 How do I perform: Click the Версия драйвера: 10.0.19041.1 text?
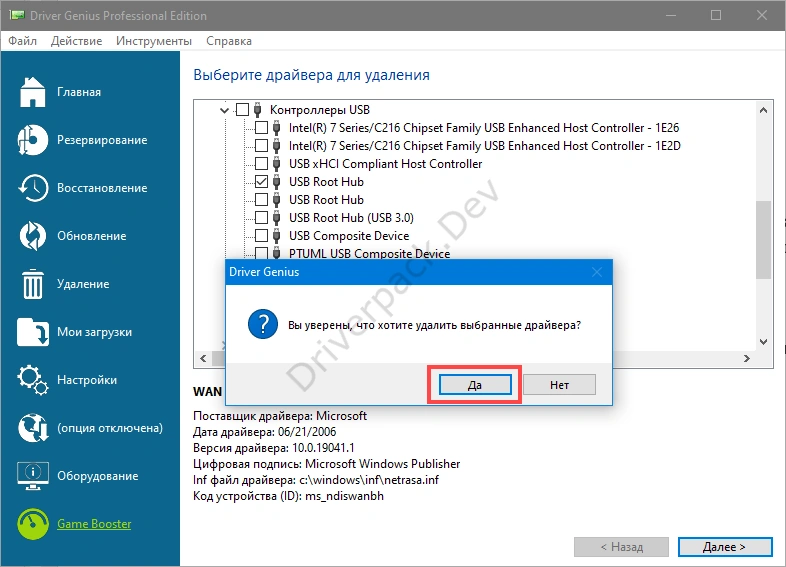tap(273, 448)
